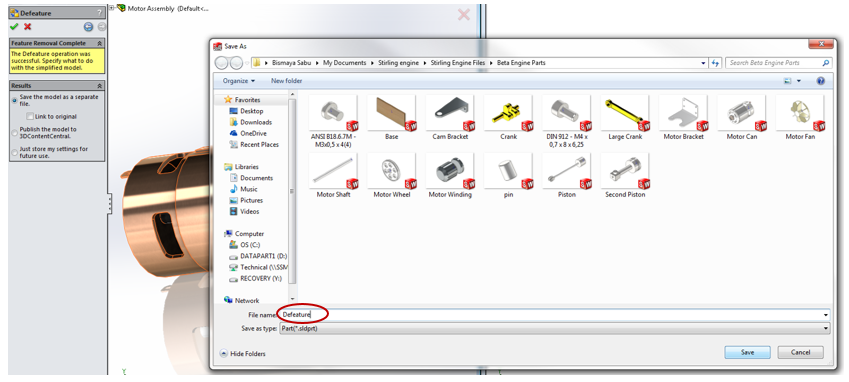Open the DATAPART1 (D:) drive
This screenshot has height=382, width=849.
coord(258,256)
